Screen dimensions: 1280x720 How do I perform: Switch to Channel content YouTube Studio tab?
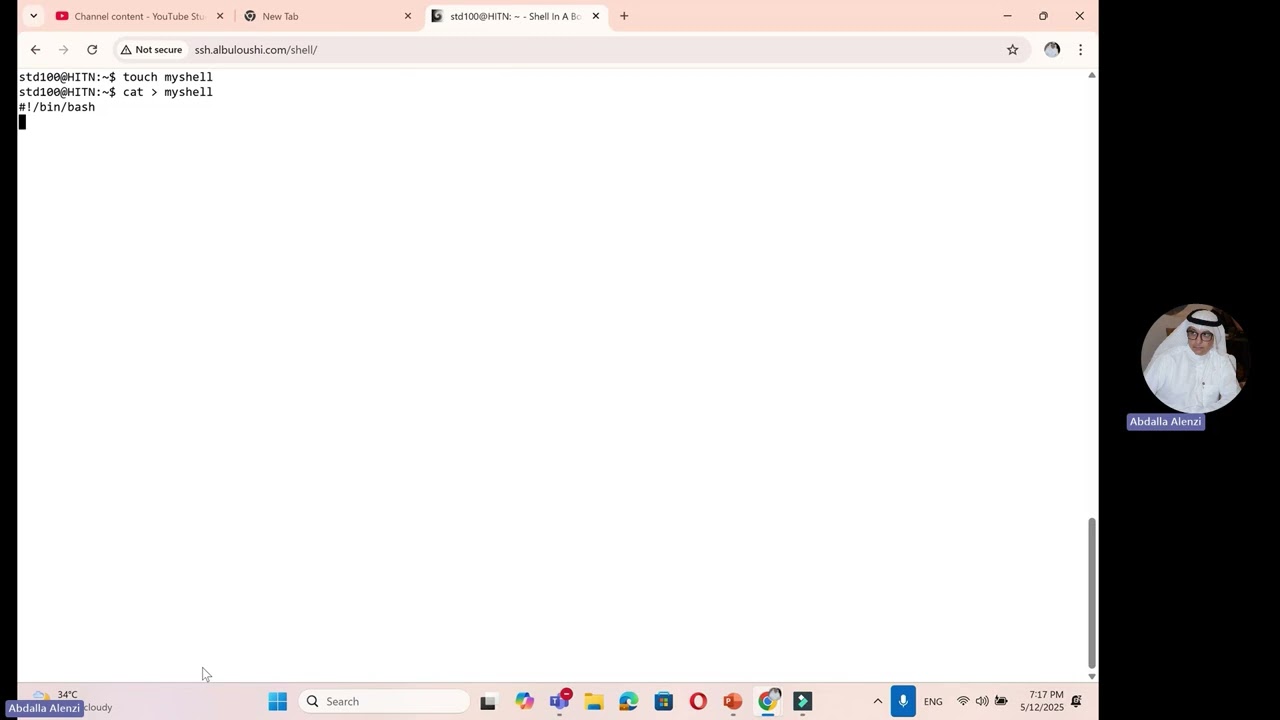click(130, 16)
